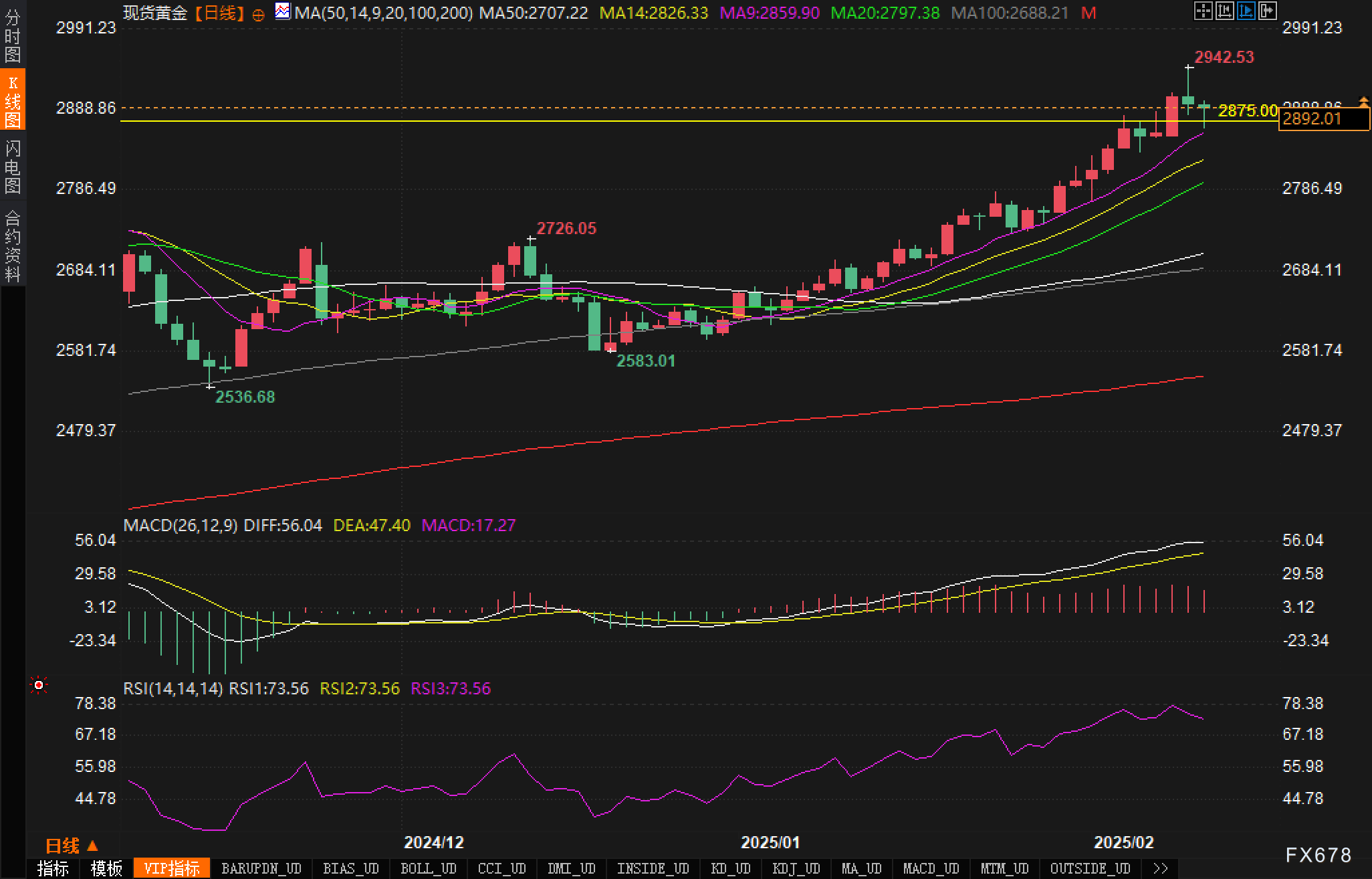This screenshot has width=1372, height=879.
Task: Click the crosshair cursor icon
Action: pos(1203,11)
